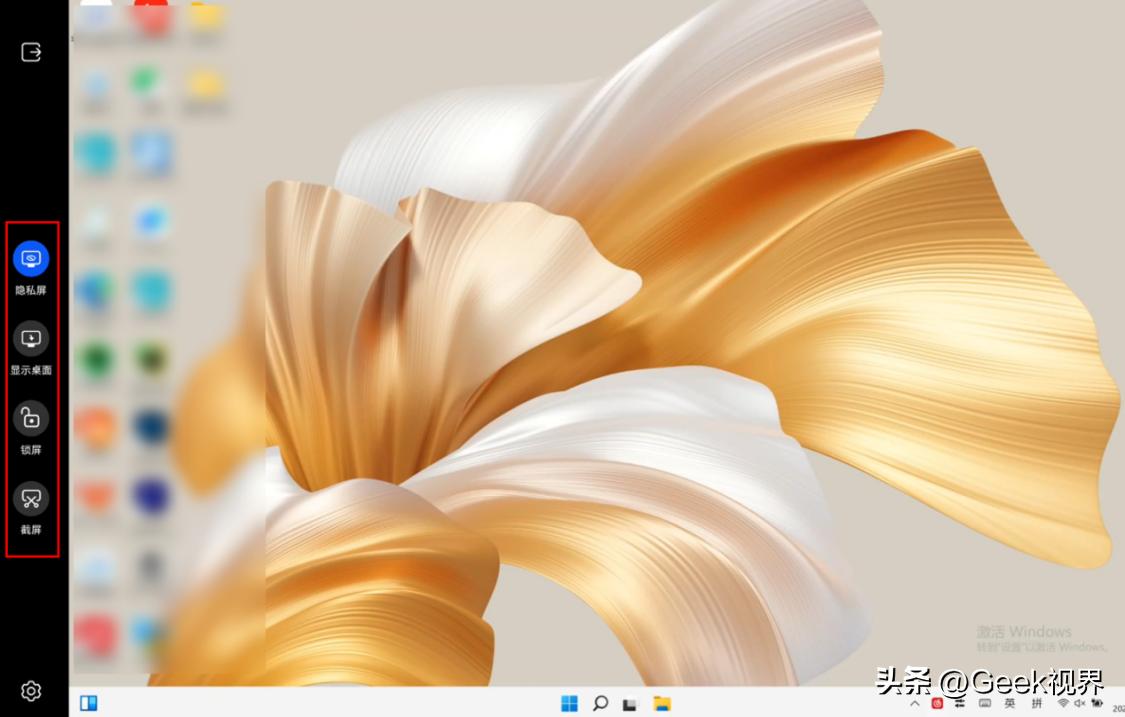Click the red tray app icon
This screenshot has height=717, width=1125.
(937, 703)
